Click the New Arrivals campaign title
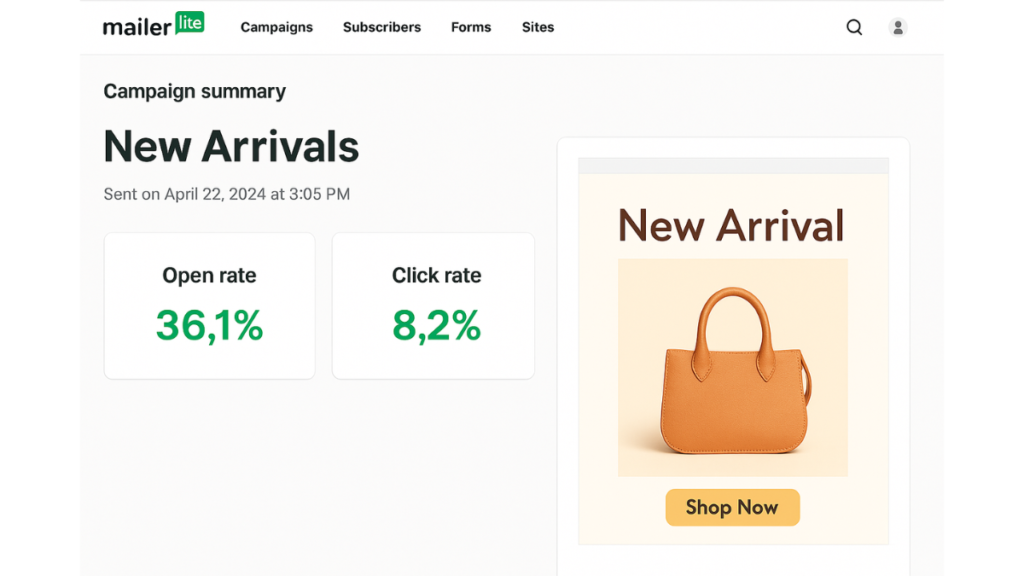This screenshot has height=576, width=1024. (231, 146)
